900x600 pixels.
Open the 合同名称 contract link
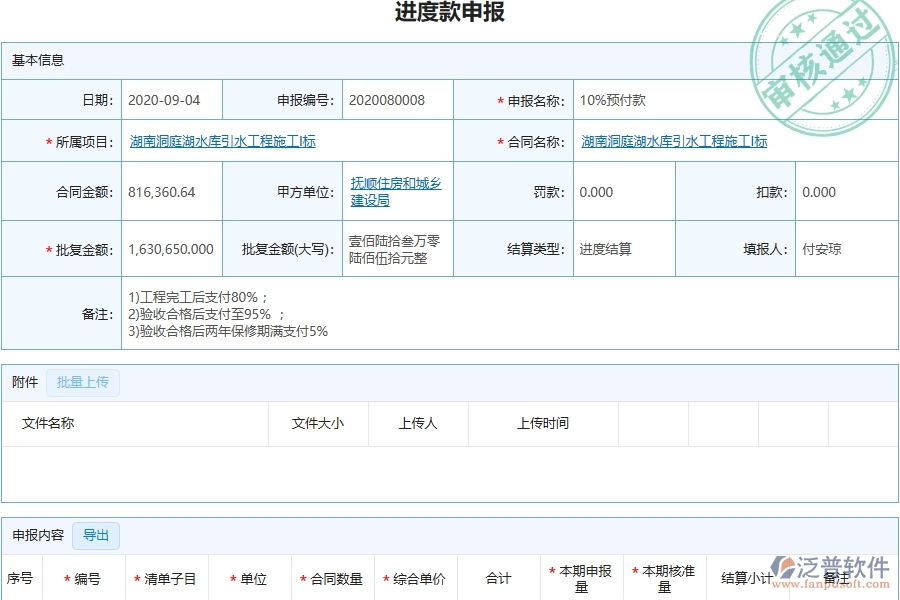point(674,142)
